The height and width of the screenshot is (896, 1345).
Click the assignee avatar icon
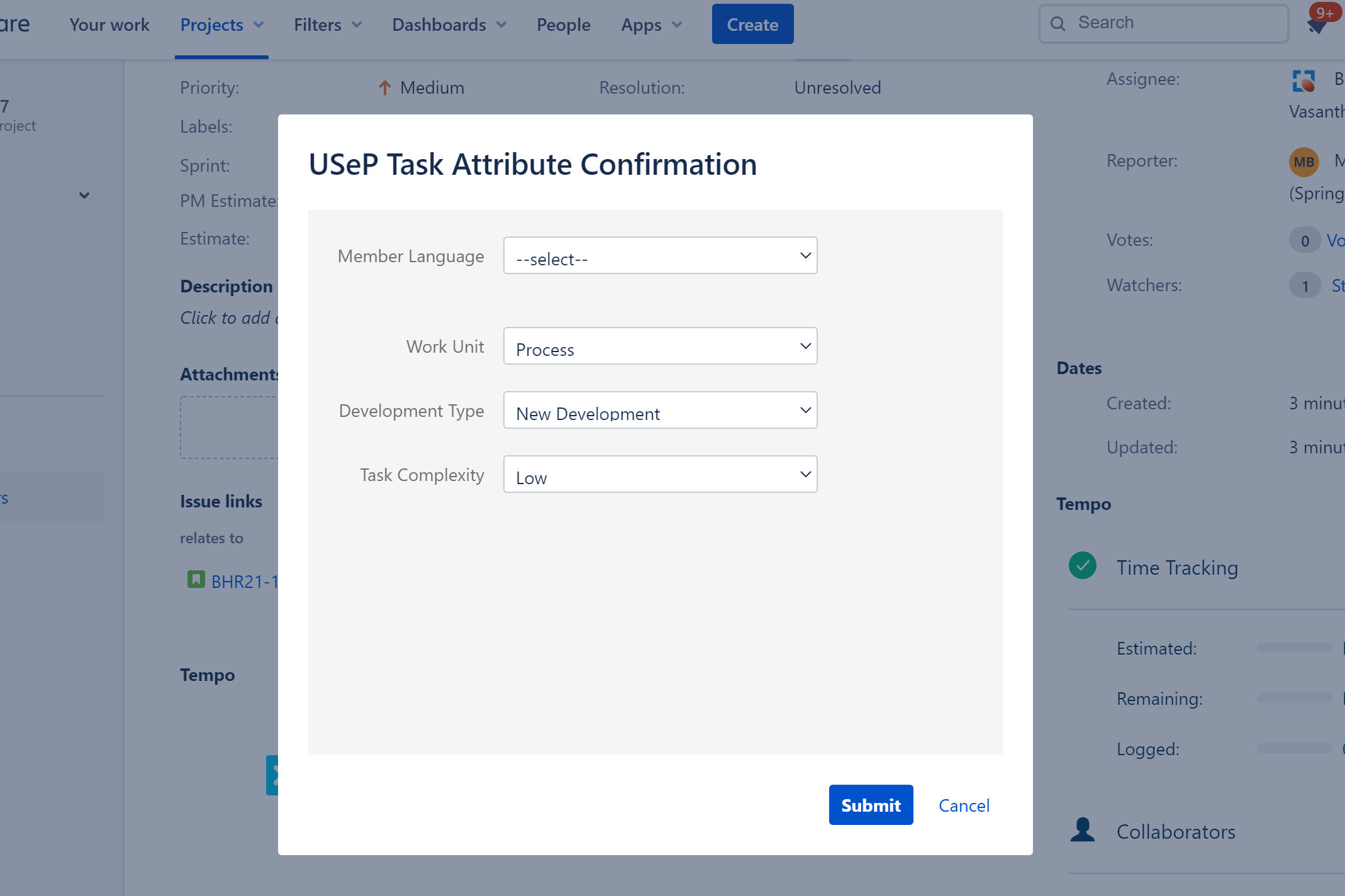(x=1303, y=80)
